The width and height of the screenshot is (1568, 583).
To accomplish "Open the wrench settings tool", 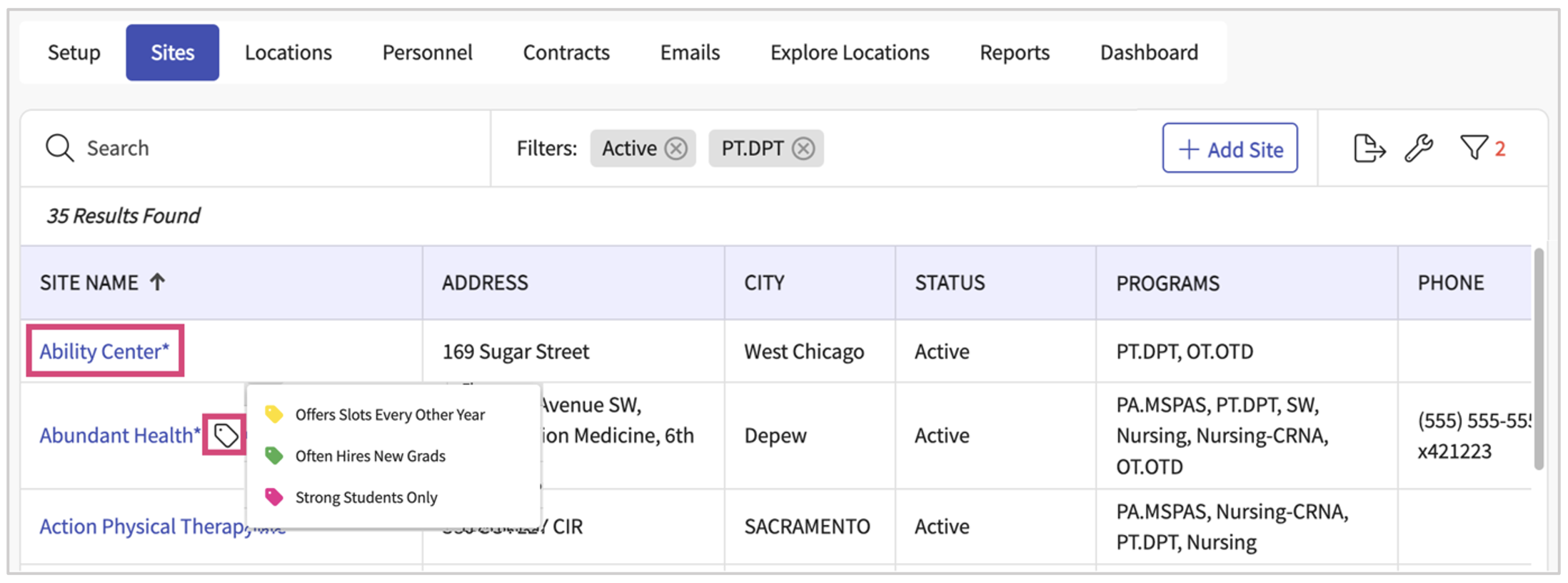I will pos(1418,149).
